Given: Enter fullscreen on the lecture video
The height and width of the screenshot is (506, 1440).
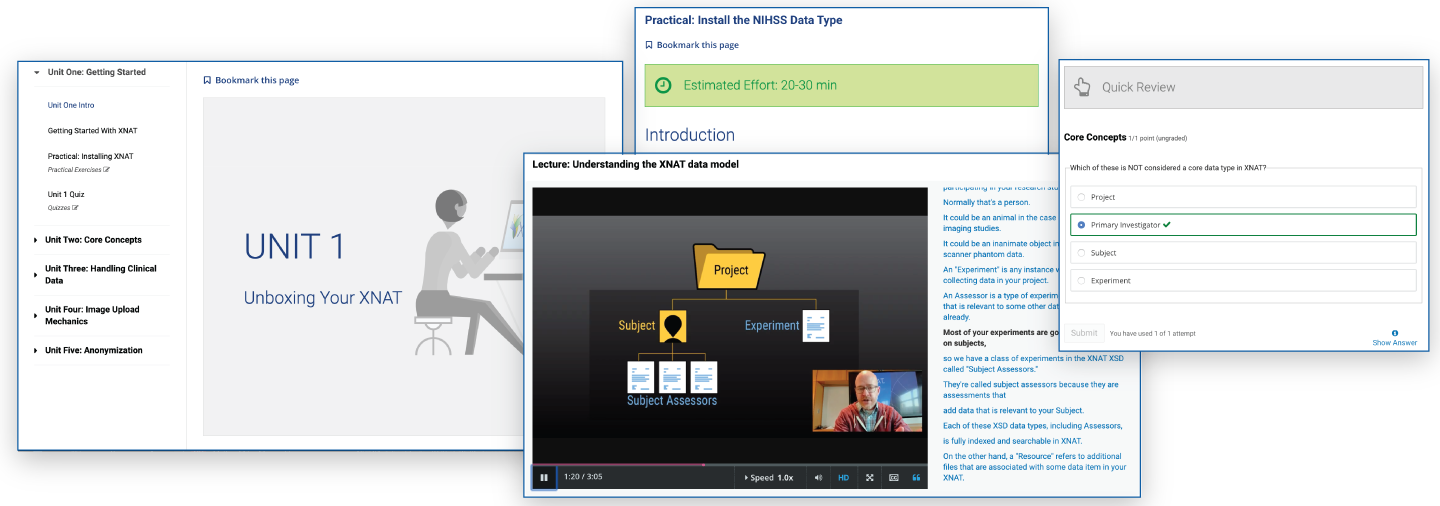Looking at the screenshot, I should [870, 478].
